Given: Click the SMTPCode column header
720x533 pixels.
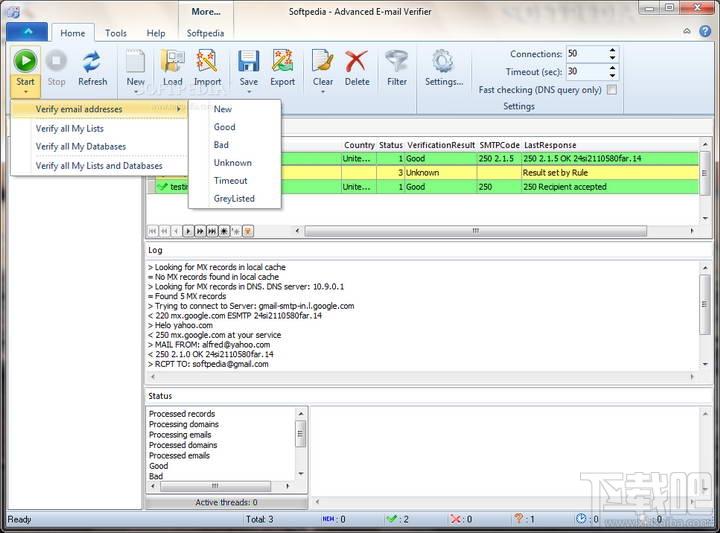Looking at the screenshot, I should (499, 145).
